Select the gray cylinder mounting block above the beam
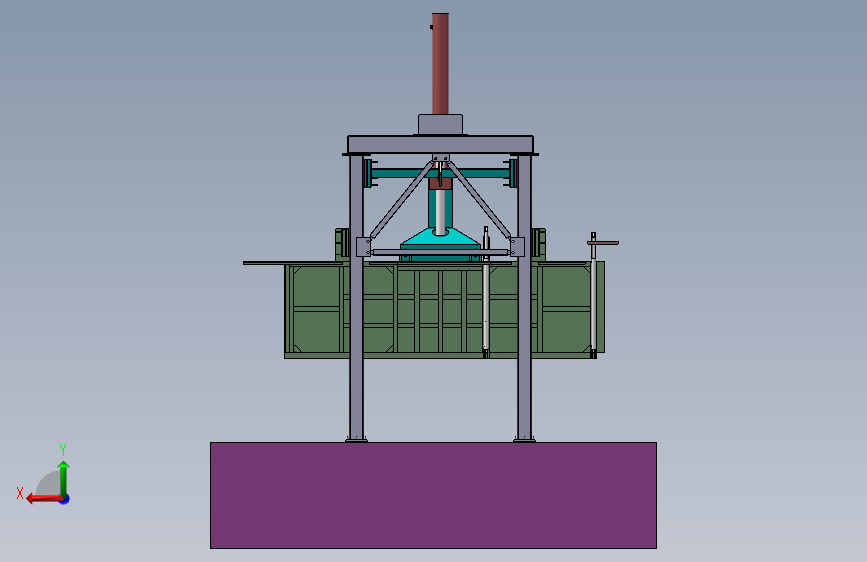The width and height of the screenshot is (867, 562). (x=440, y=124)
